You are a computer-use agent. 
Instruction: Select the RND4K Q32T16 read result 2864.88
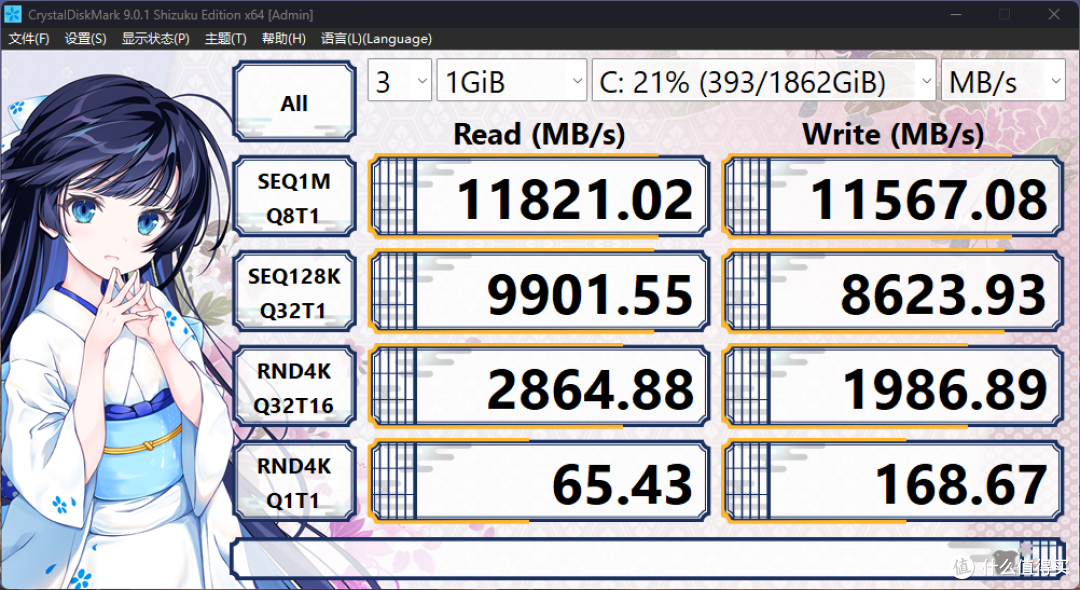pos(540,388)
